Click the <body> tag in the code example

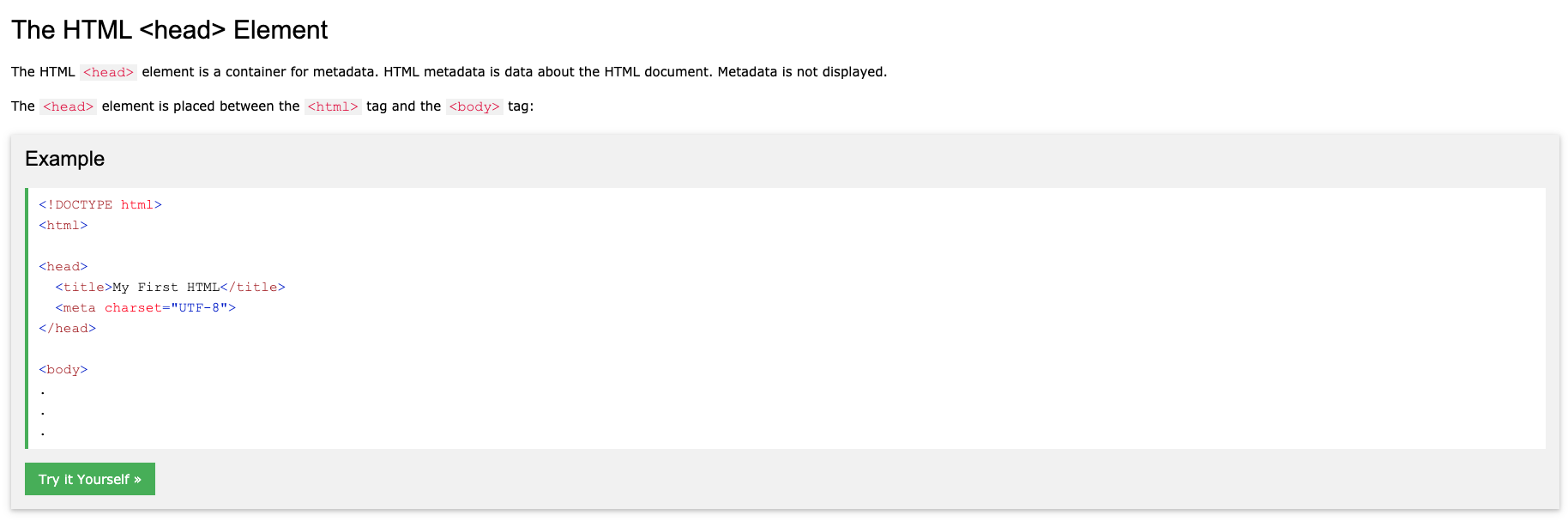coord(63,370)
